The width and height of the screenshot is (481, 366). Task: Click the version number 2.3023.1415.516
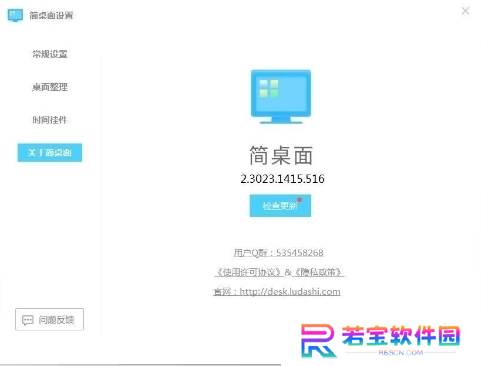pyautogui.click(x=282, y=179)
